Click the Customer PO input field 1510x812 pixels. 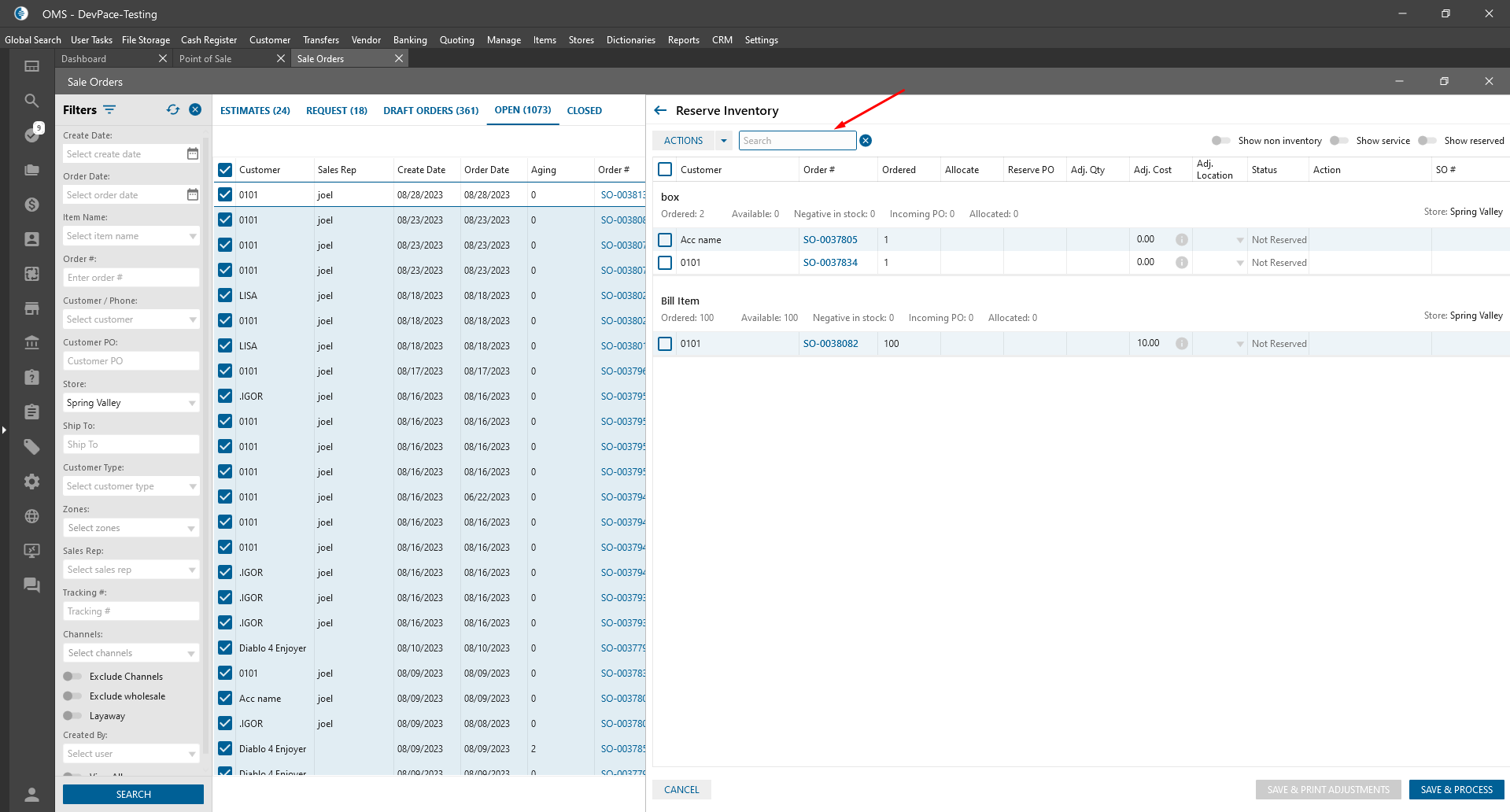tap(131, 361)
